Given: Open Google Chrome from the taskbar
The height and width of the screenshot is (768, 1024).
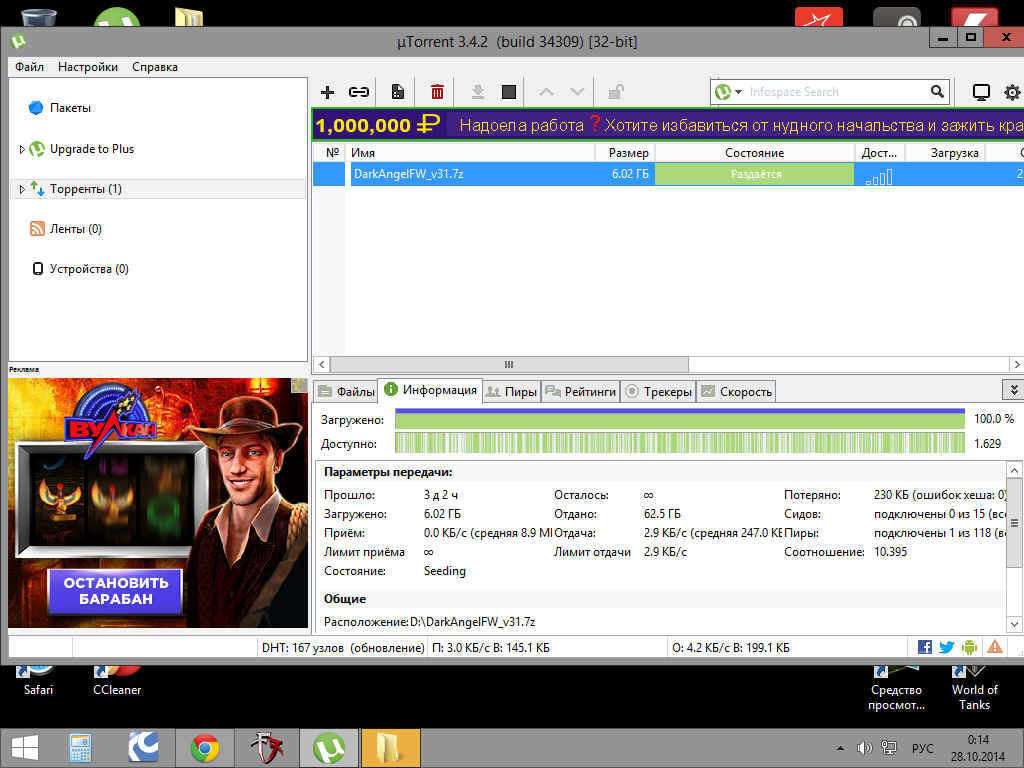Looking at the screenshot, I should (205, 748).
